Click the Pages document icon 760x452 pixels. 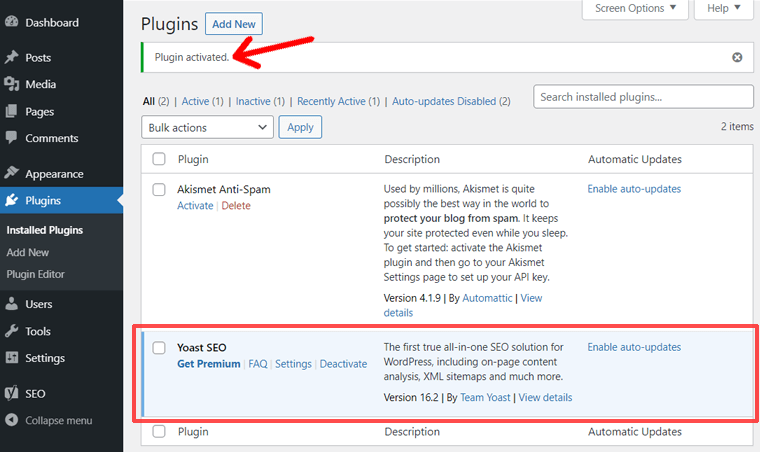pyautogui.click(x=12, y=111)
